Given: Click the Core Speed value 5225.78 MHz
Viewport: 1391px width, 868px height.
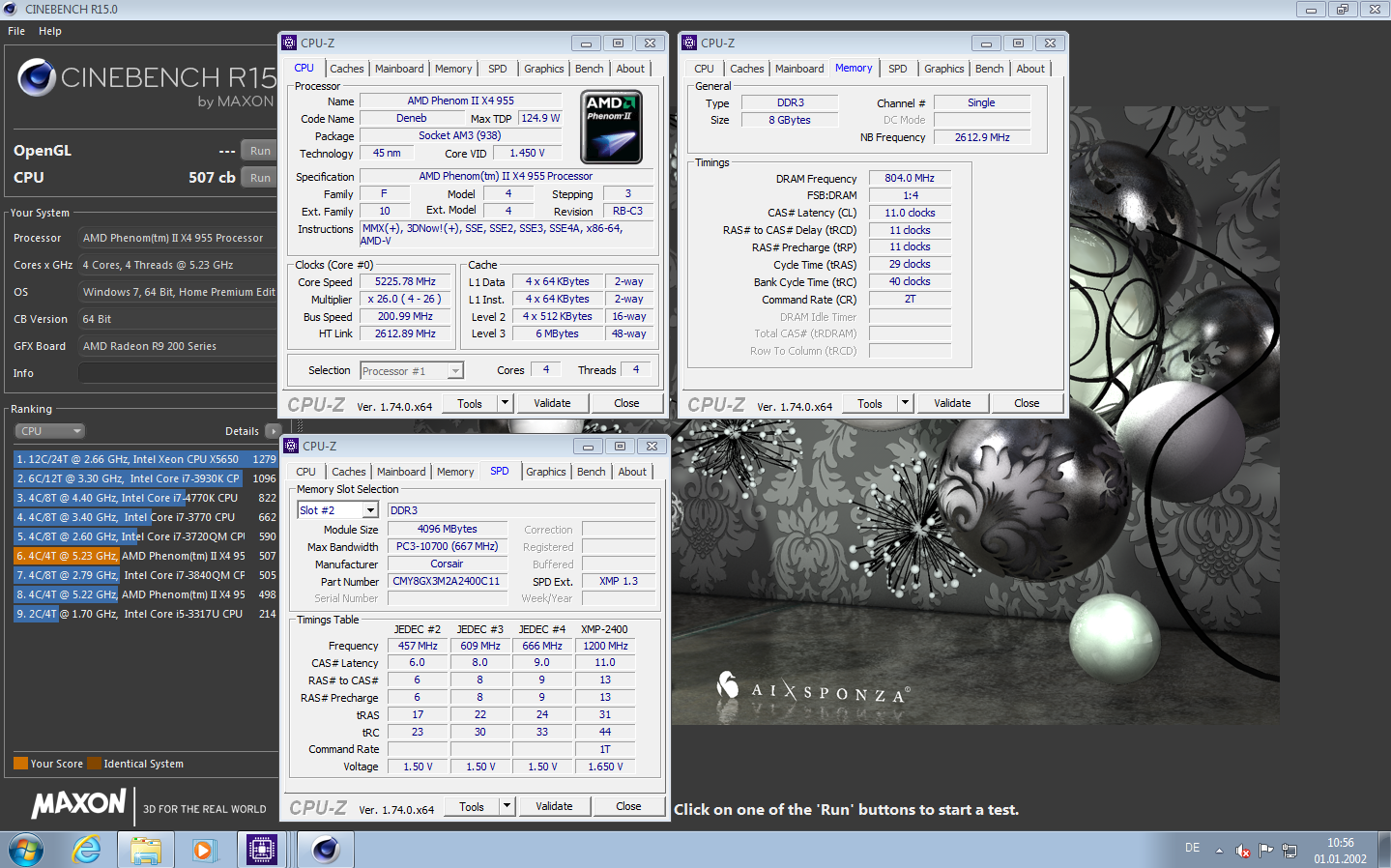Looking at the screenshot, I should pos(405,281).
